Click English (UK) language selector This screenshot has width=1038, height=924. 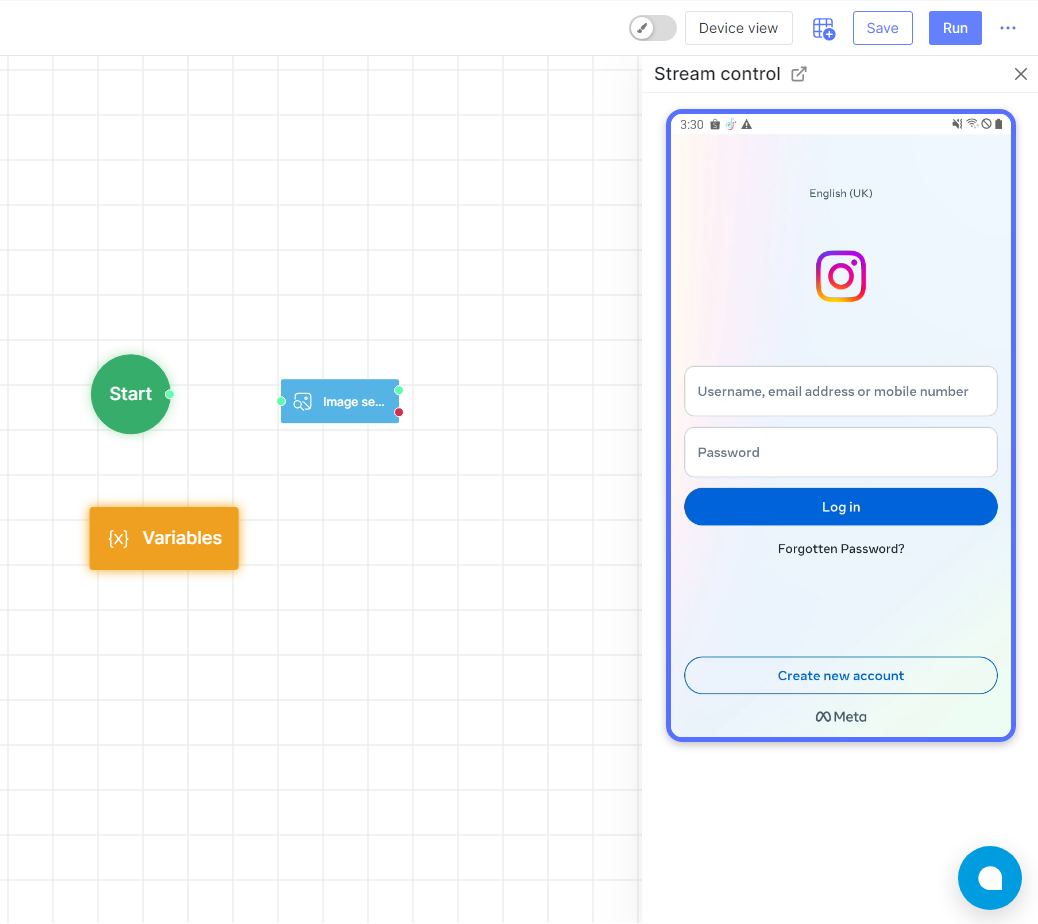841,193
